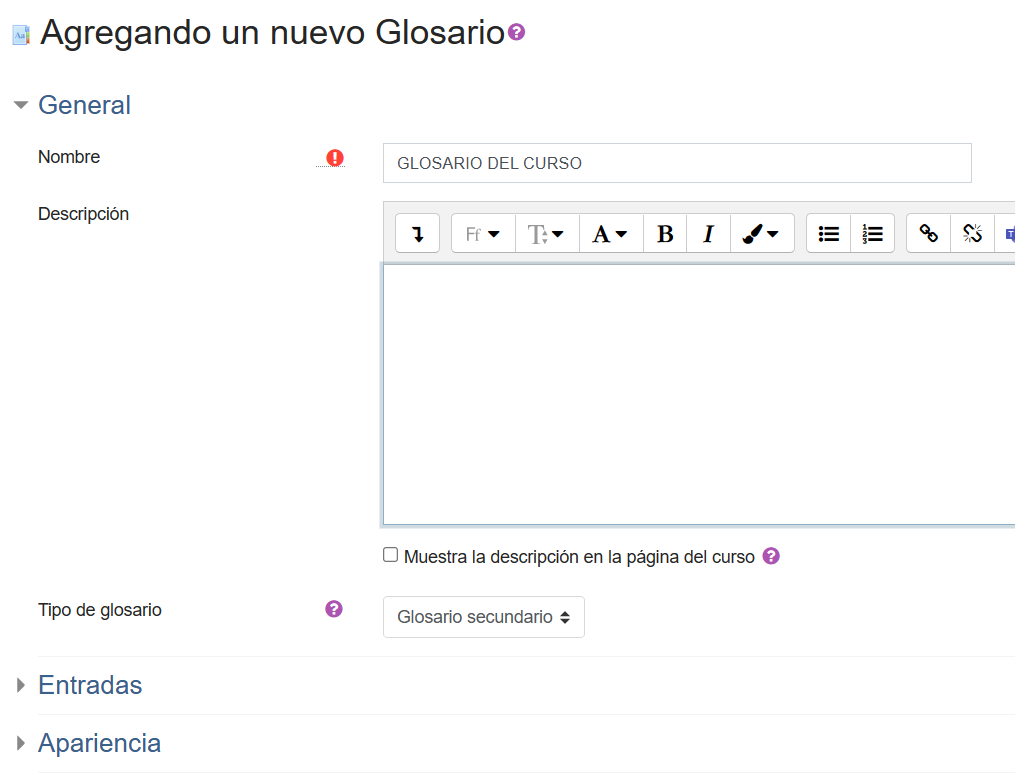Collapse the General section
This screenshot has width=1015, height=779.
coord(84,105)
